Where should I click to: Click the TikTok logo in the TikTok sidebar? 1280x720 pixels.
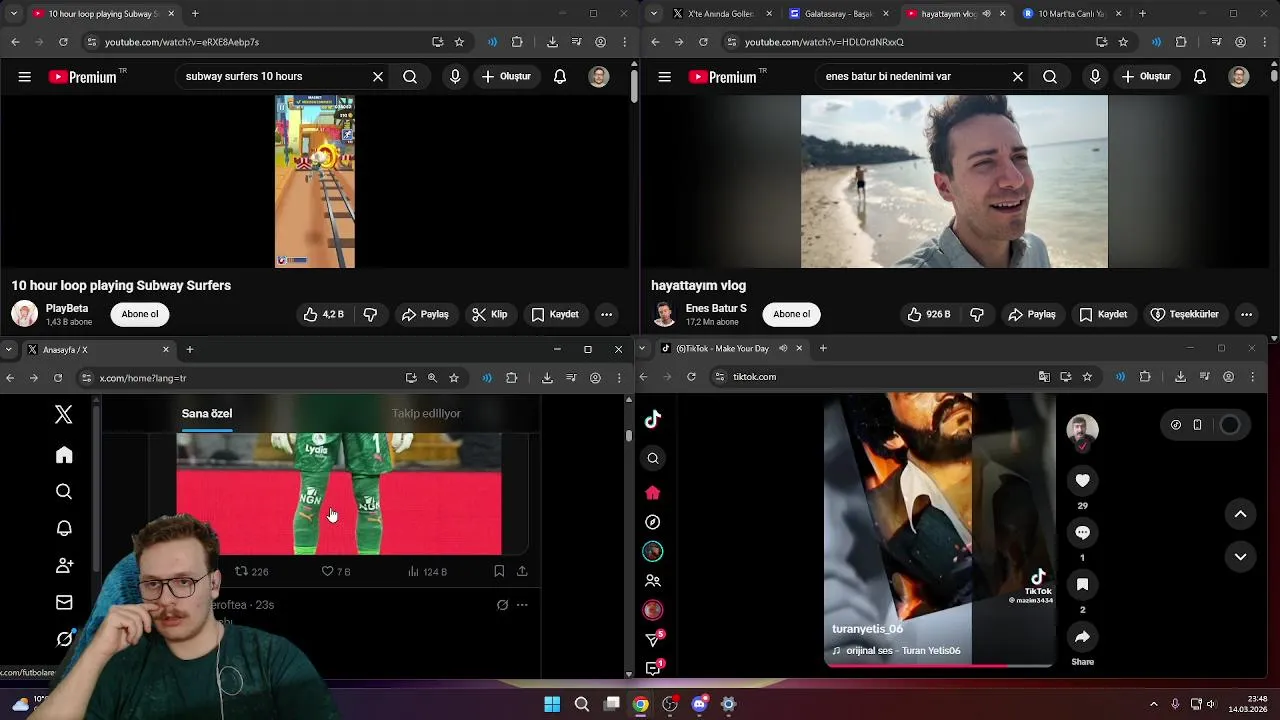coord(653,419)
